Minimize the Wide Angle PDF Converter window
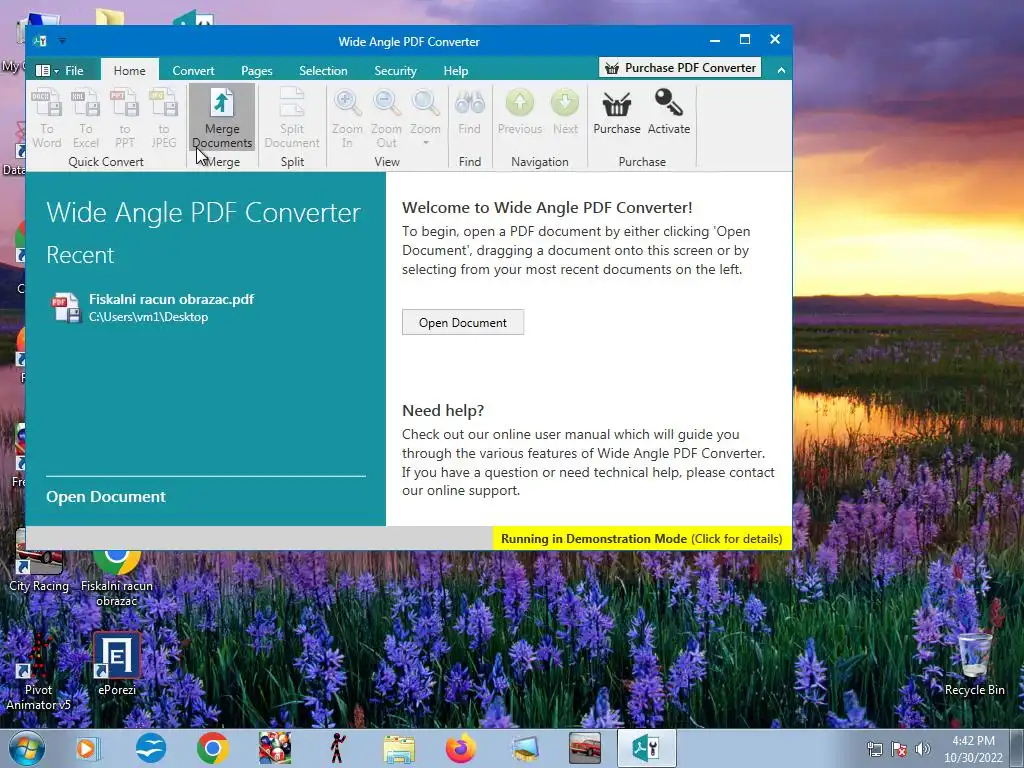 714,40
